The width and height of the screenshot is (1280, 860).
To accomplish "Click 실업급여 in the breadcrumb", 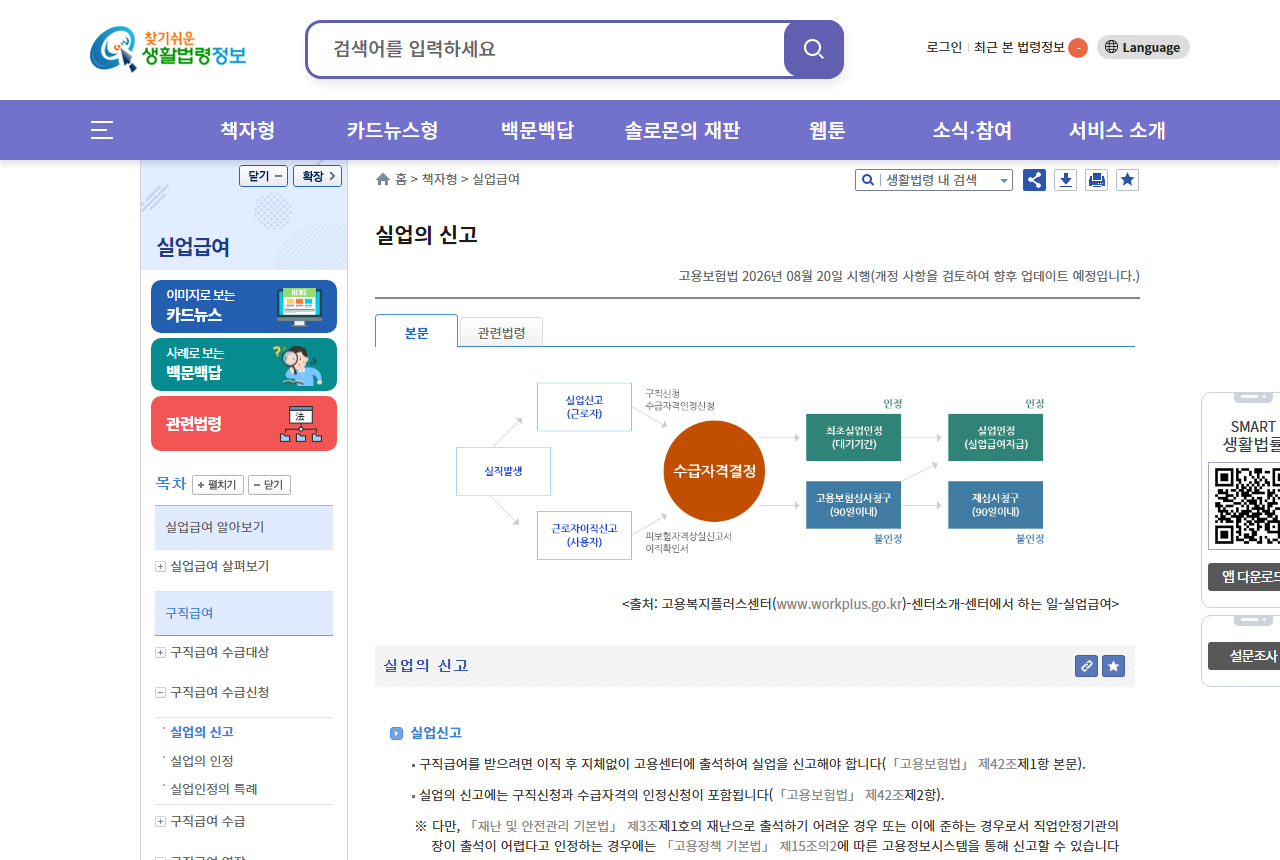I will [x=496, y=179].
